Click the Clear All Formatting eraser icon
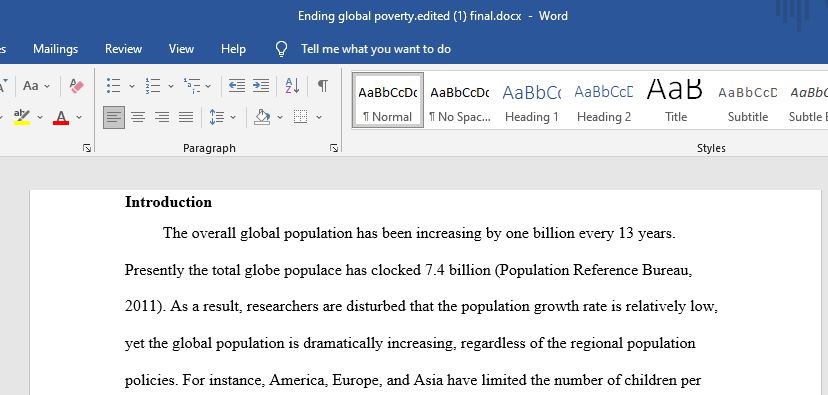 click(x=77, y=86)
